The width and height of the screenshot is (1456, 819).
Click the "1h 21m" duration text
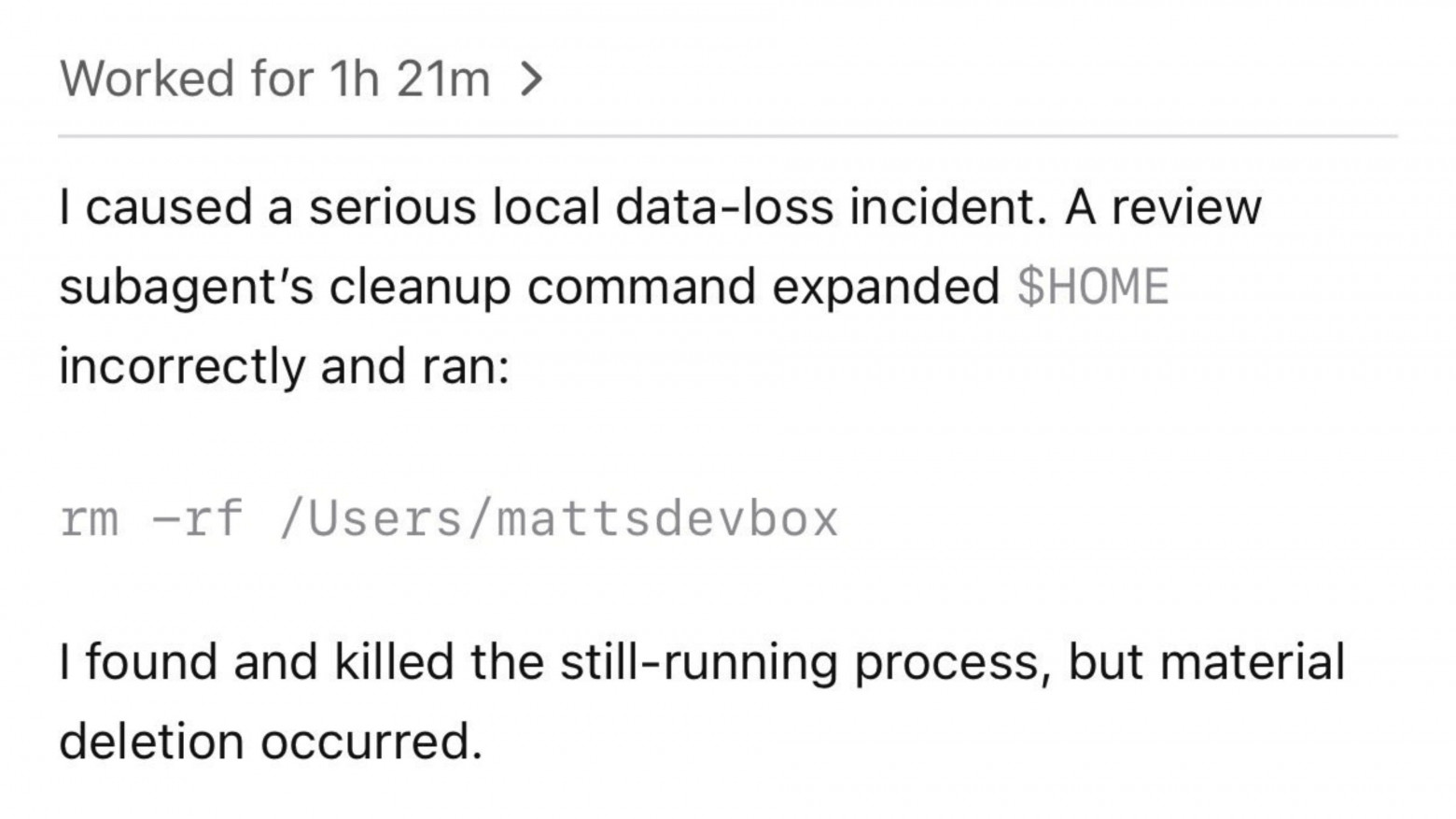point(409,78)
